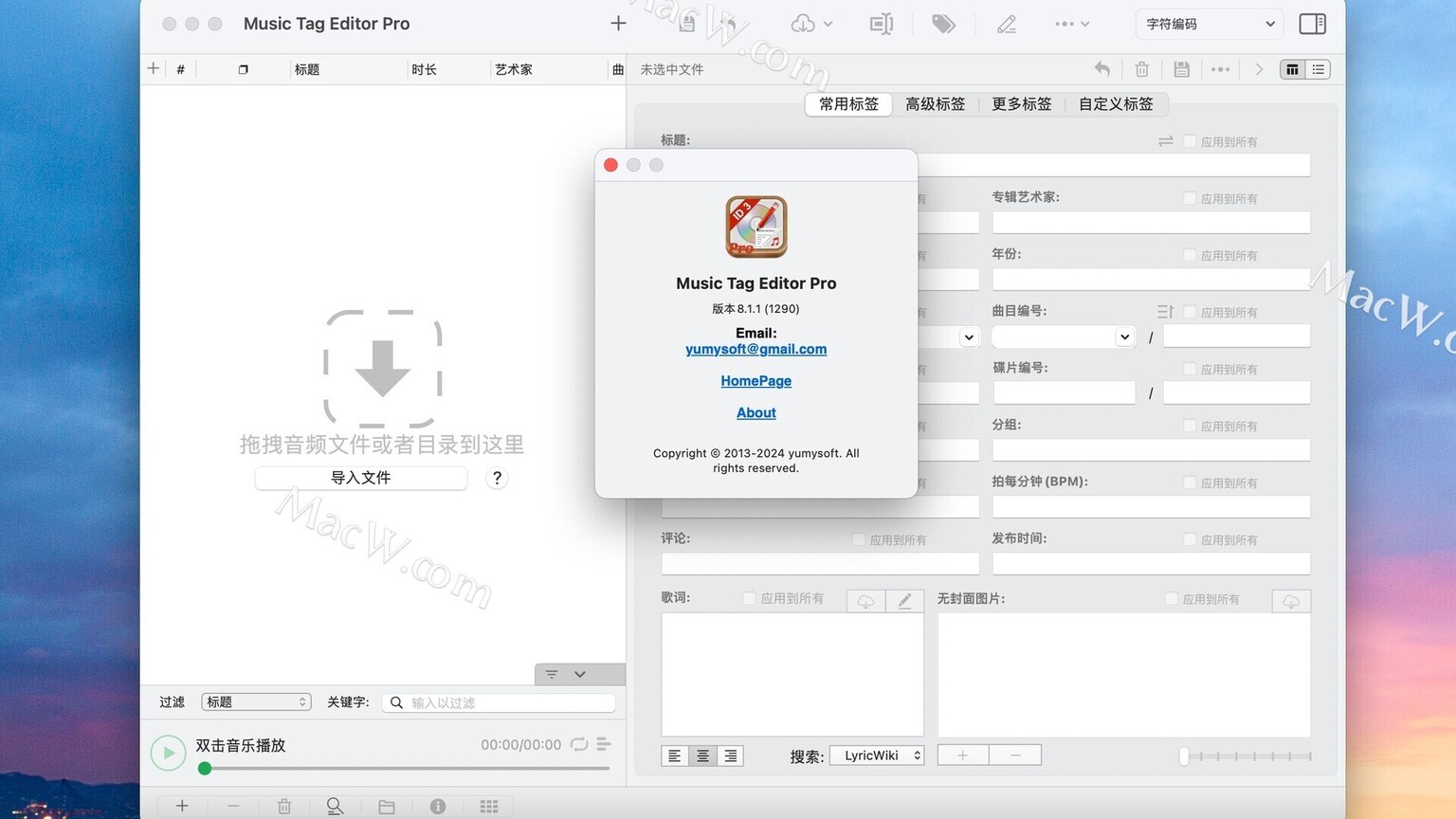This screenshot has height=819, width=1456.
Task: Open the 曲目编号 track number combo box
Action: (1064, 337)
